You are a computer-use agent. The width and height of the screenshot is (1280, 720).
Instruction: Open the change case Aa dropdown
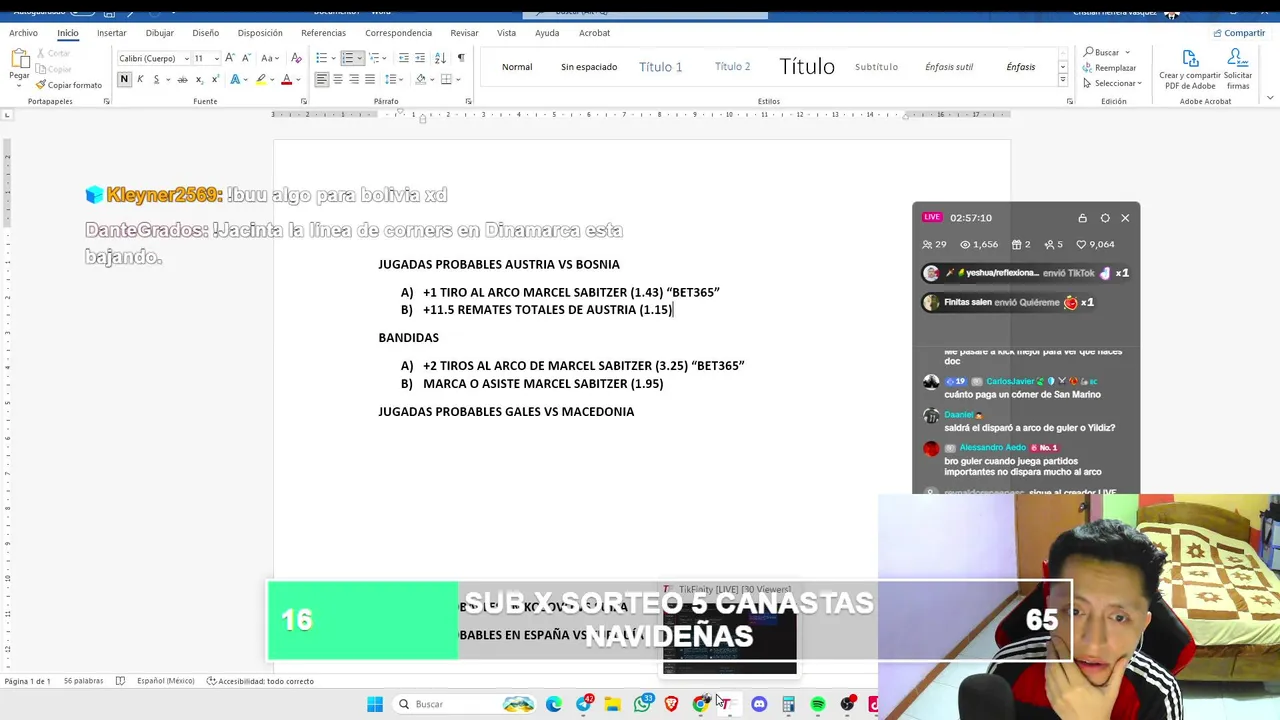point(269,58)
